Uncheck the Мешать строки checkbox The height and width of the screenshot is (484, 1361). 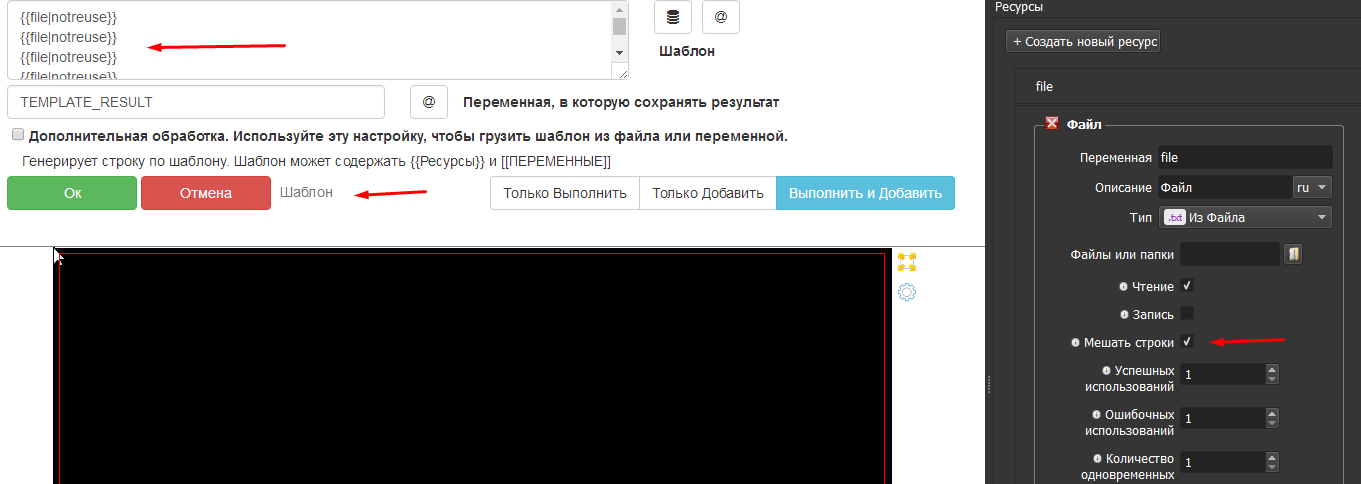[x=1187, y=341]
